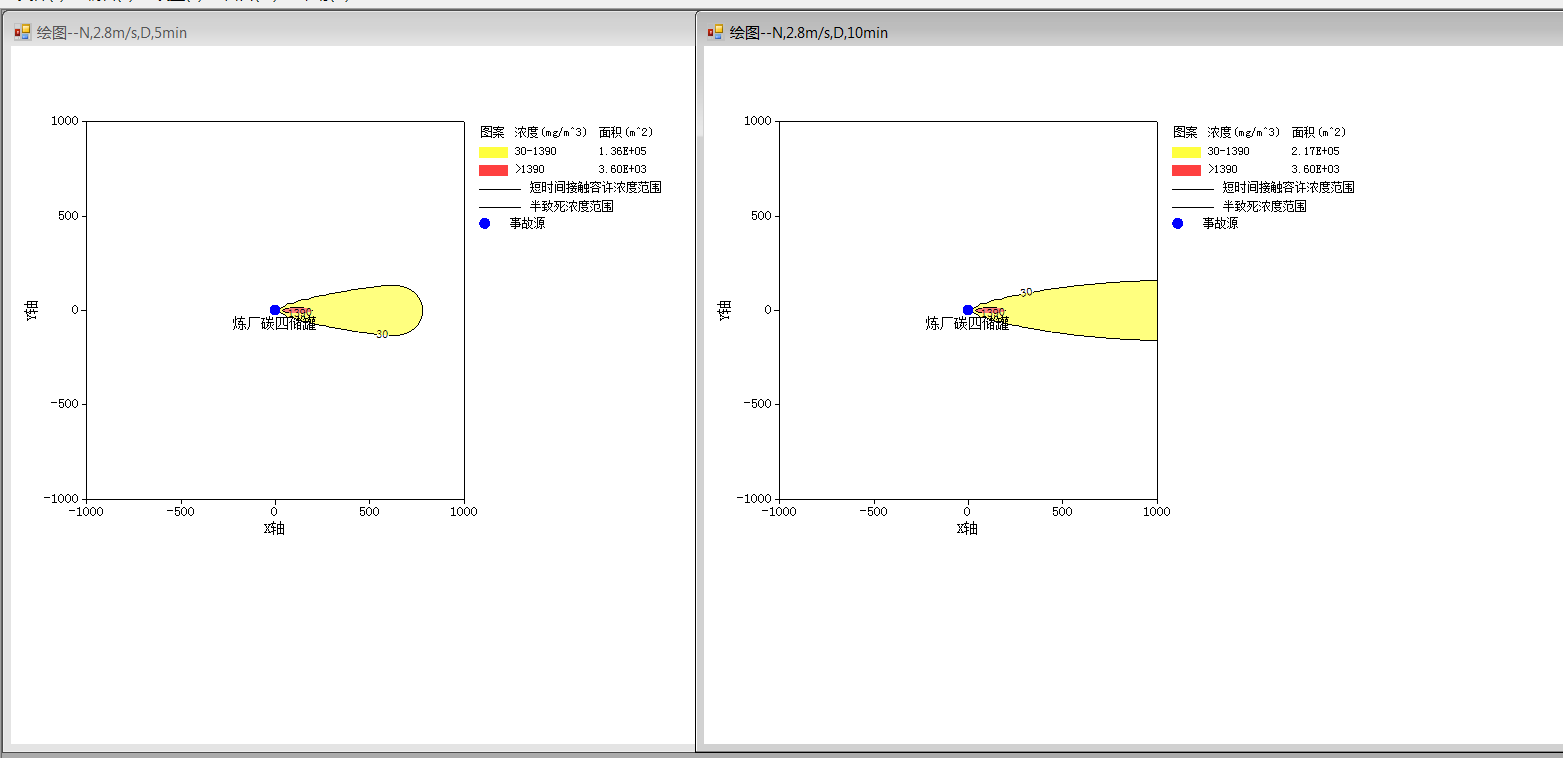
Task: Click 短时间接触容许浓度范围 legend line sample in 5min window
Action: [500, 189]
